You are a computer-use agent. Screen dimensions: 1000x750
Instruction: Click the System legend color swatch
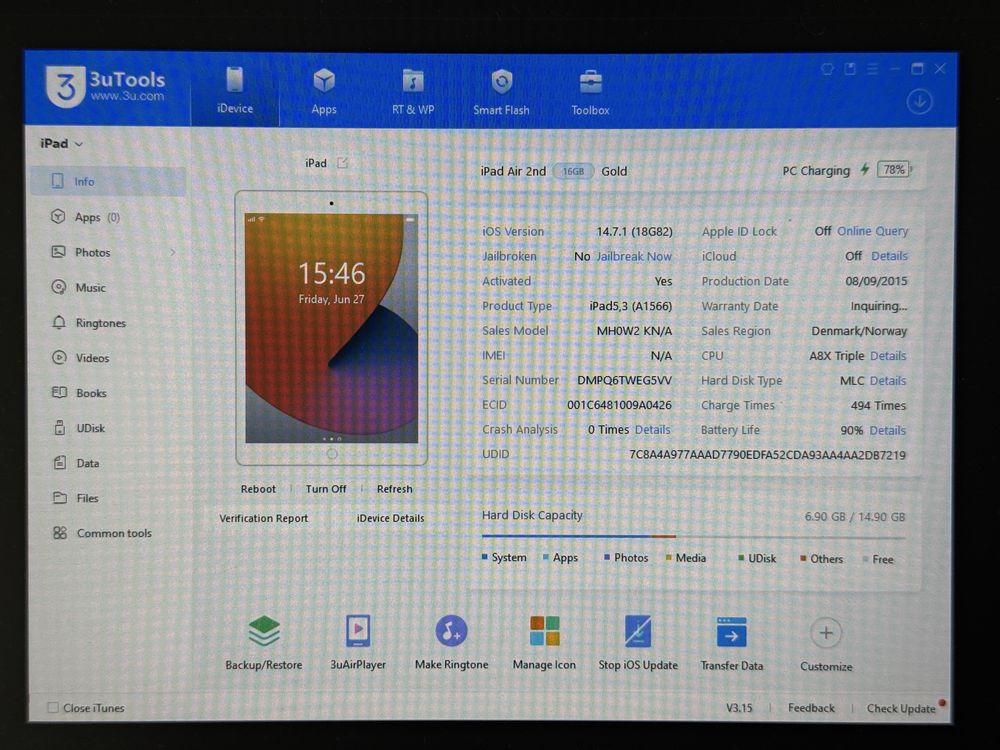(x=485, y=557)
